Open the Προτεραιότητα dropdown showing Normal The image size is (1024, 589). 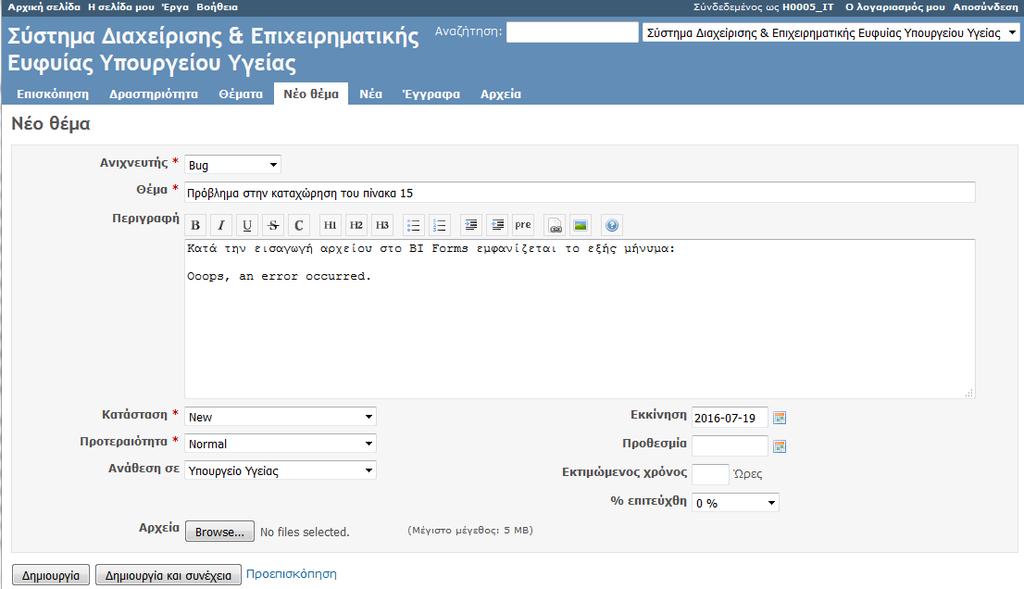280,443
